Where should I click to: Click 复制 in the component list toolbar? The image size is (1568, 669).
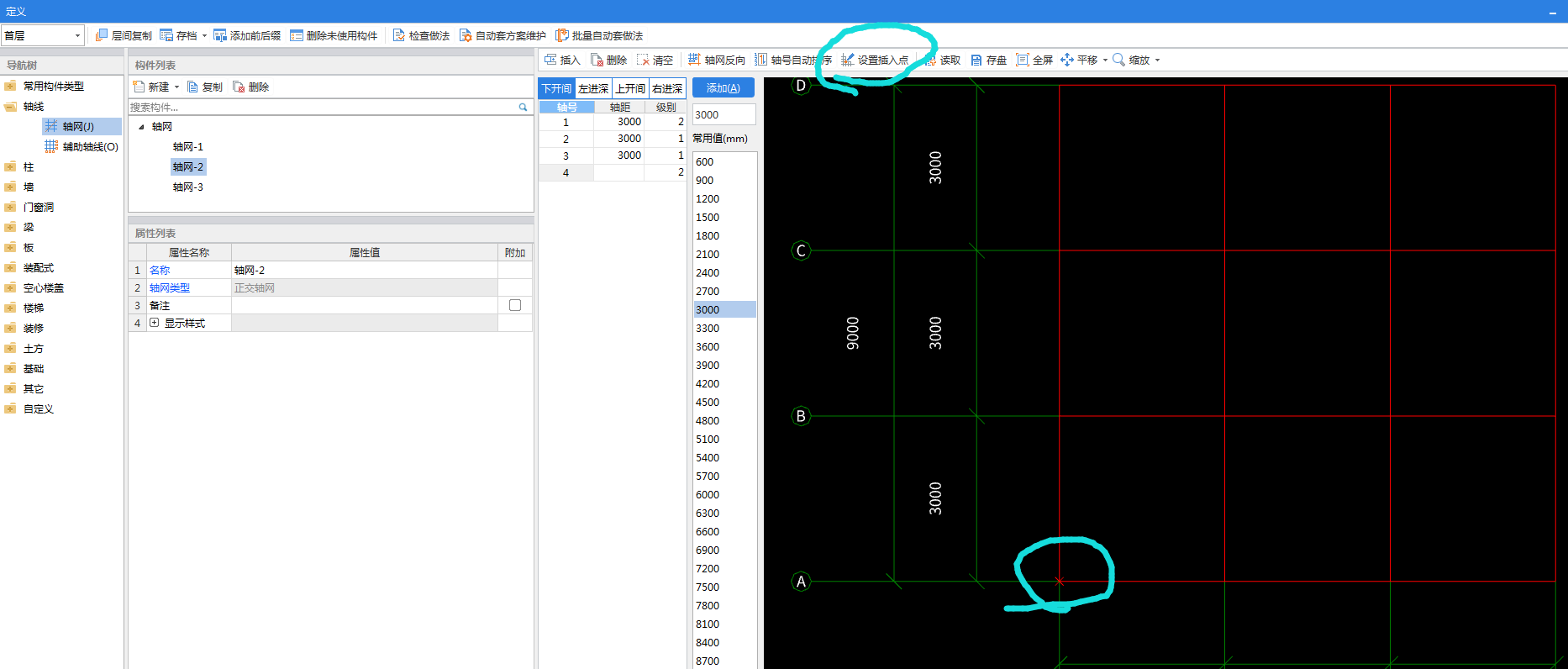(204, 87)
